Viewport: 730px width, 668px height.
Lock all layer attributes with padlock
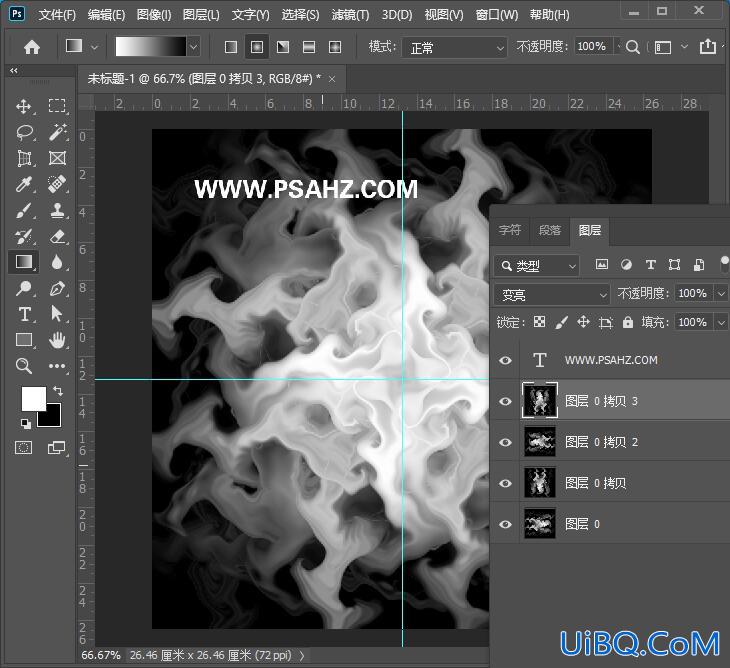pos(628,322)
